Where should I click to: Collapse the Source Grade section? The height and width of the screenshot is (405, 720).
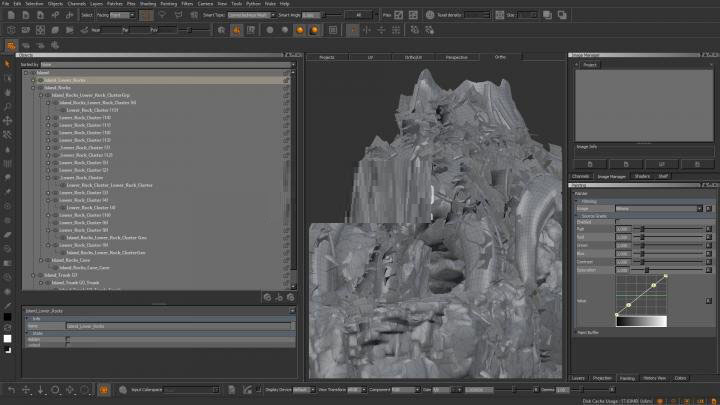pyautogui.click(x=578, y=216)
